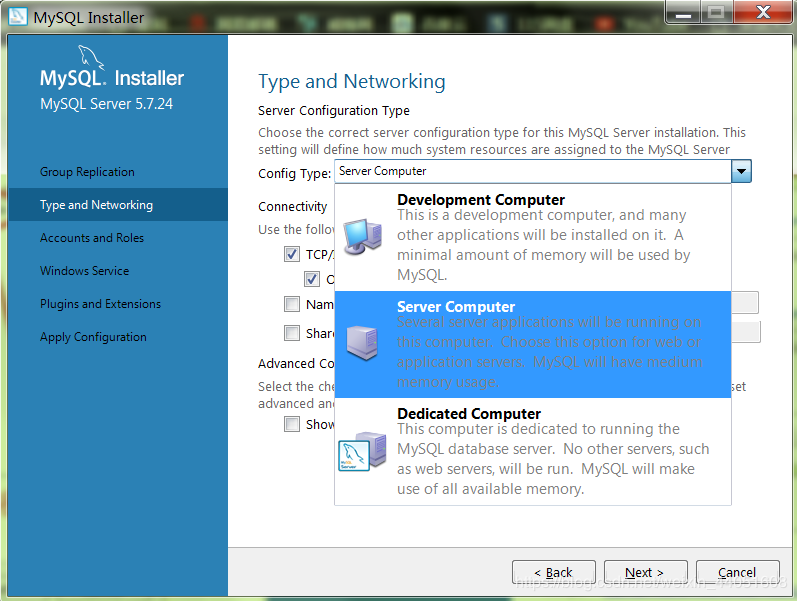Click the Type and Networking heading

click(x=352, y=82)
